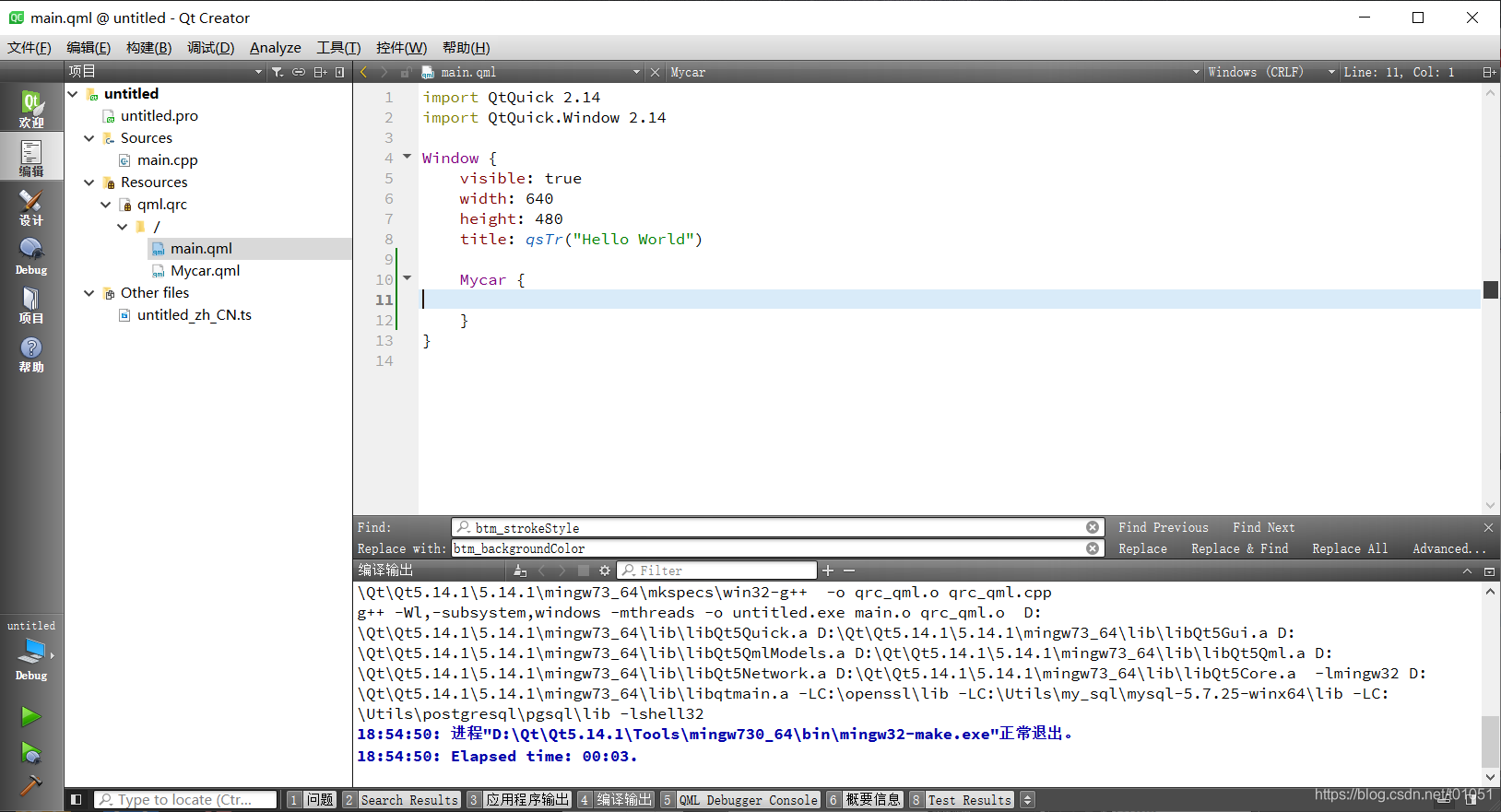Open the 项目 view dropdown
This screenshot has width=1501, height=812.
click(x=166, y=72)
